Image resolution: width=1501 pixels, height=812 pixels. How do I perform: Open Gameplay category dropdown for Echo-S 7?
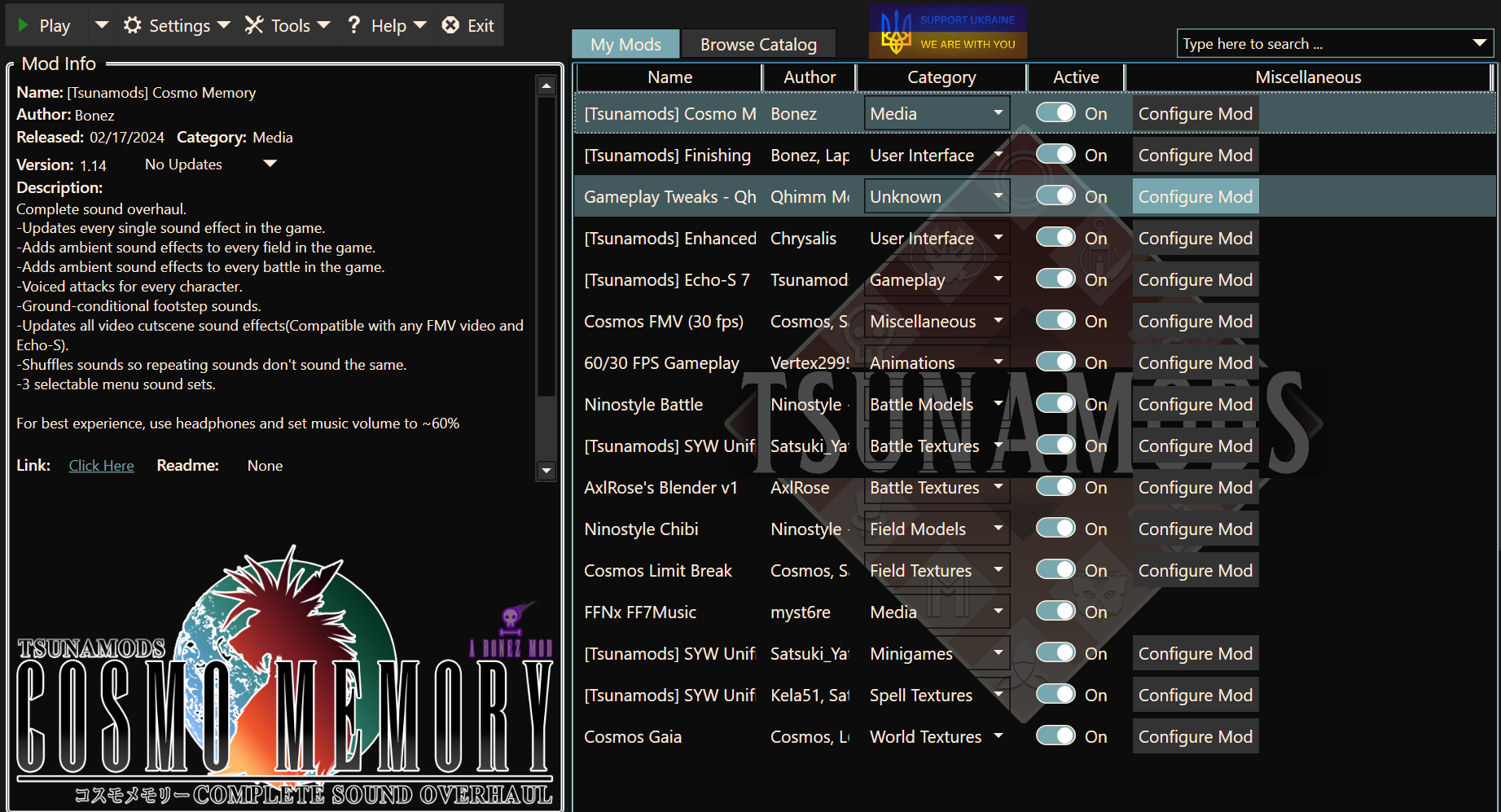click(937, 279)
